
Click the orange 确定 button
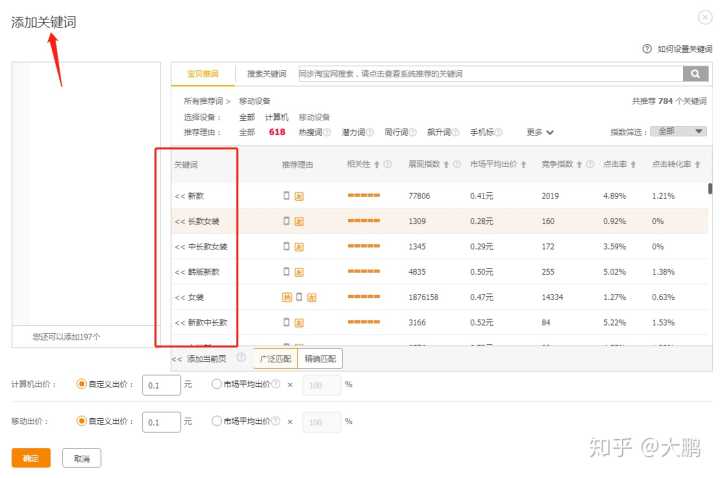click(31, 458)
